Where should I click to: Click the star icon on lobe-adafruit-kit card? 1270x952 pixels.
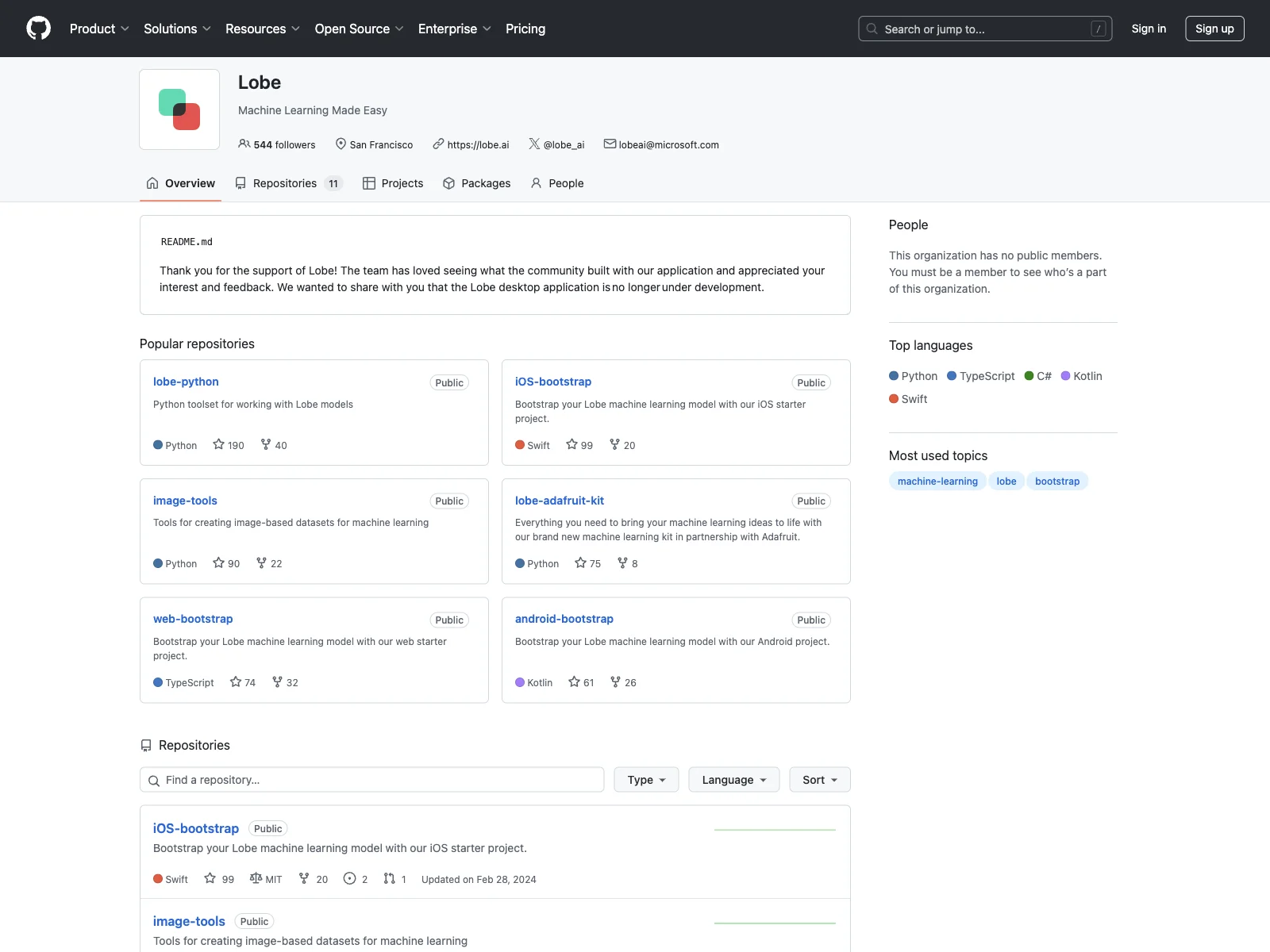point(580,562)
